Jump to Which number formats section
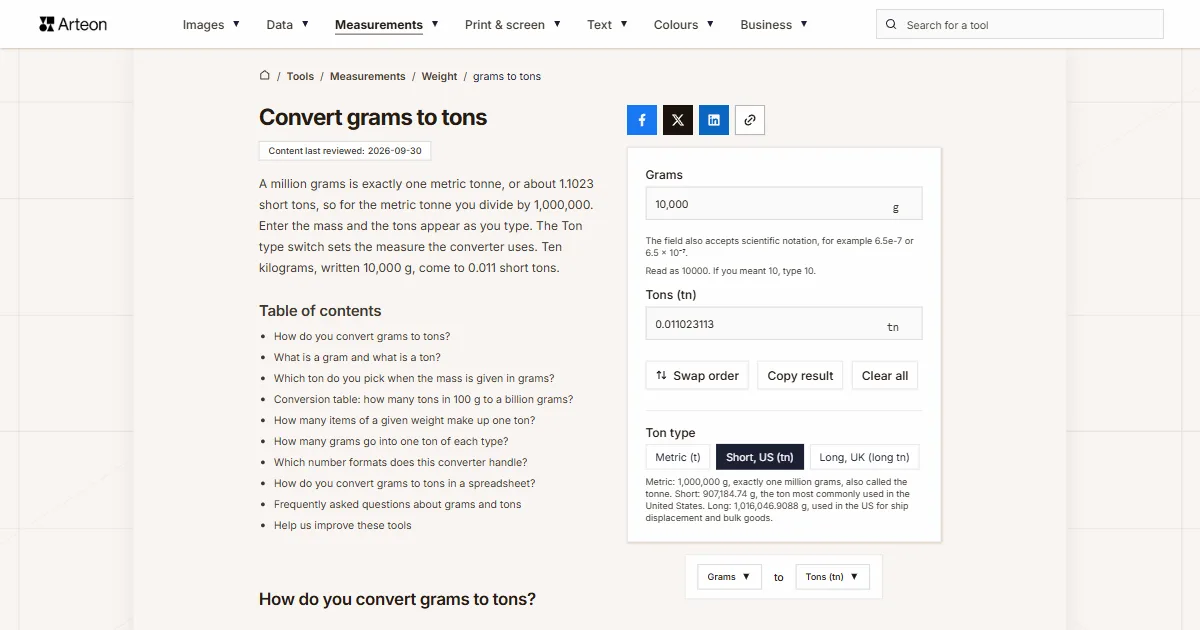 click(x=401, y=463)
